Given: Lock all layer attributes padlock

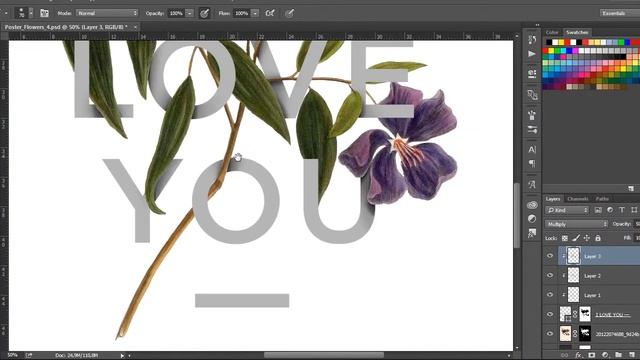Looking at the screenshot, I should pyautogui.click(x=598, y=238).
